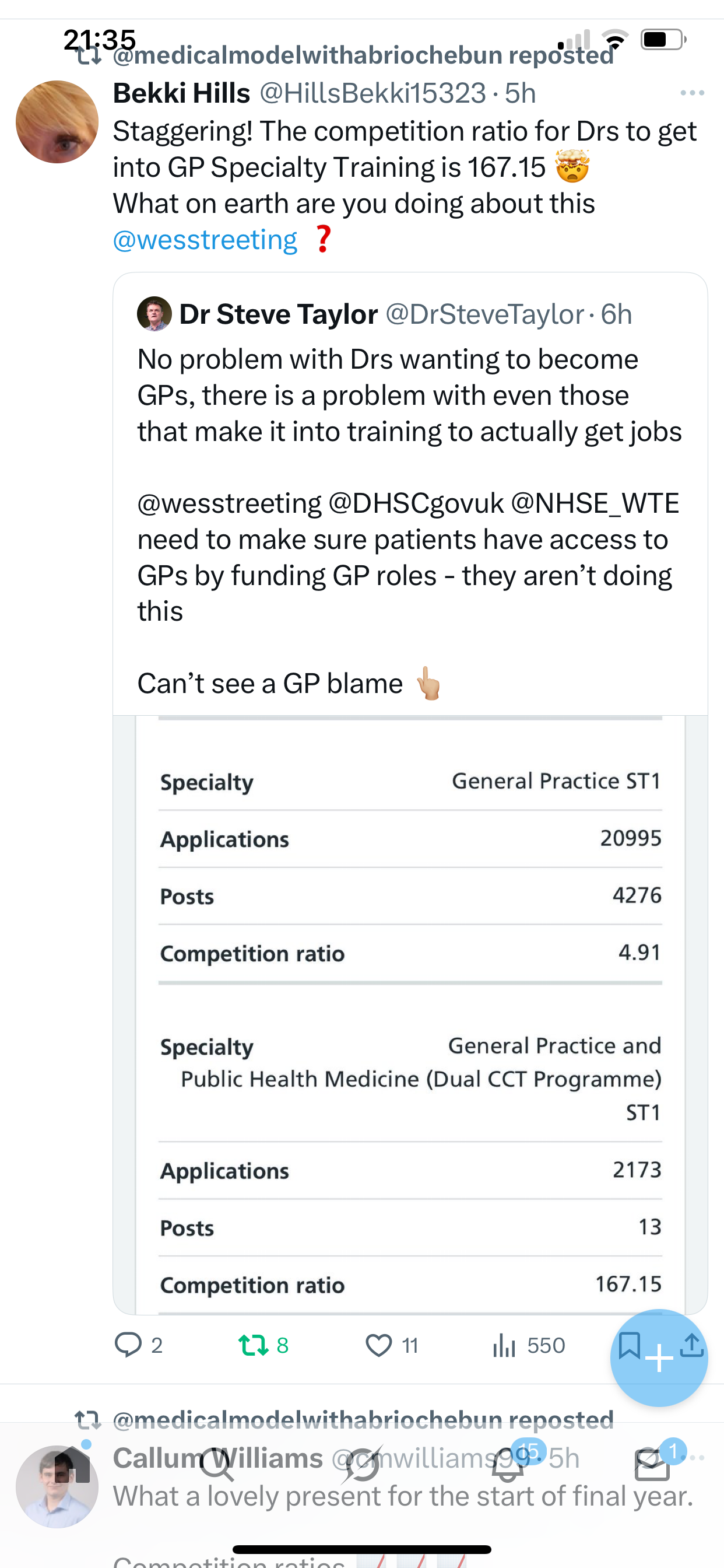
Task: Open Bekki Hills' profile name
Action: [181, 93]
